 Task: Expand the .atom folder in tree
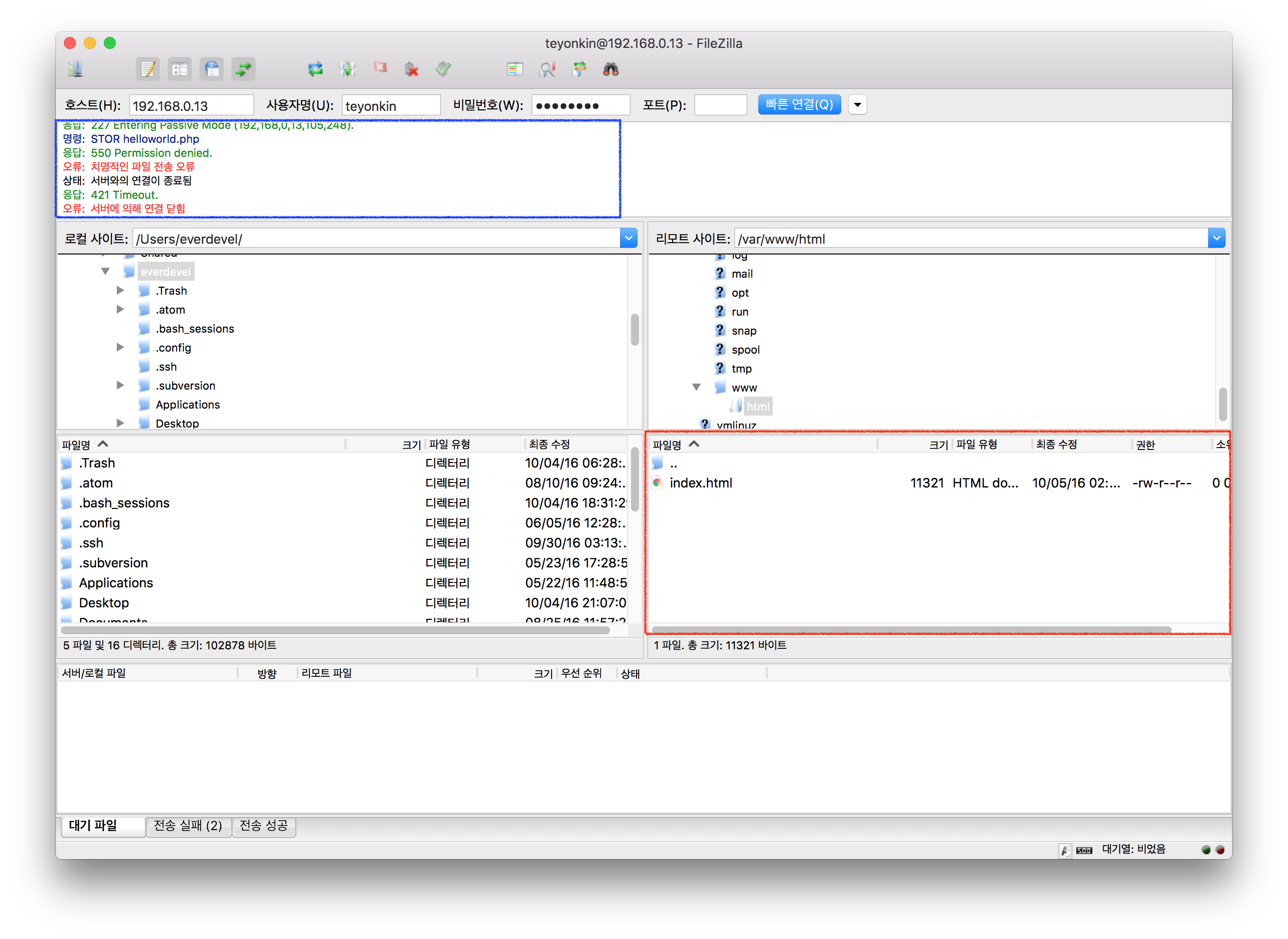pyautogui.click(x=120, y=310)
